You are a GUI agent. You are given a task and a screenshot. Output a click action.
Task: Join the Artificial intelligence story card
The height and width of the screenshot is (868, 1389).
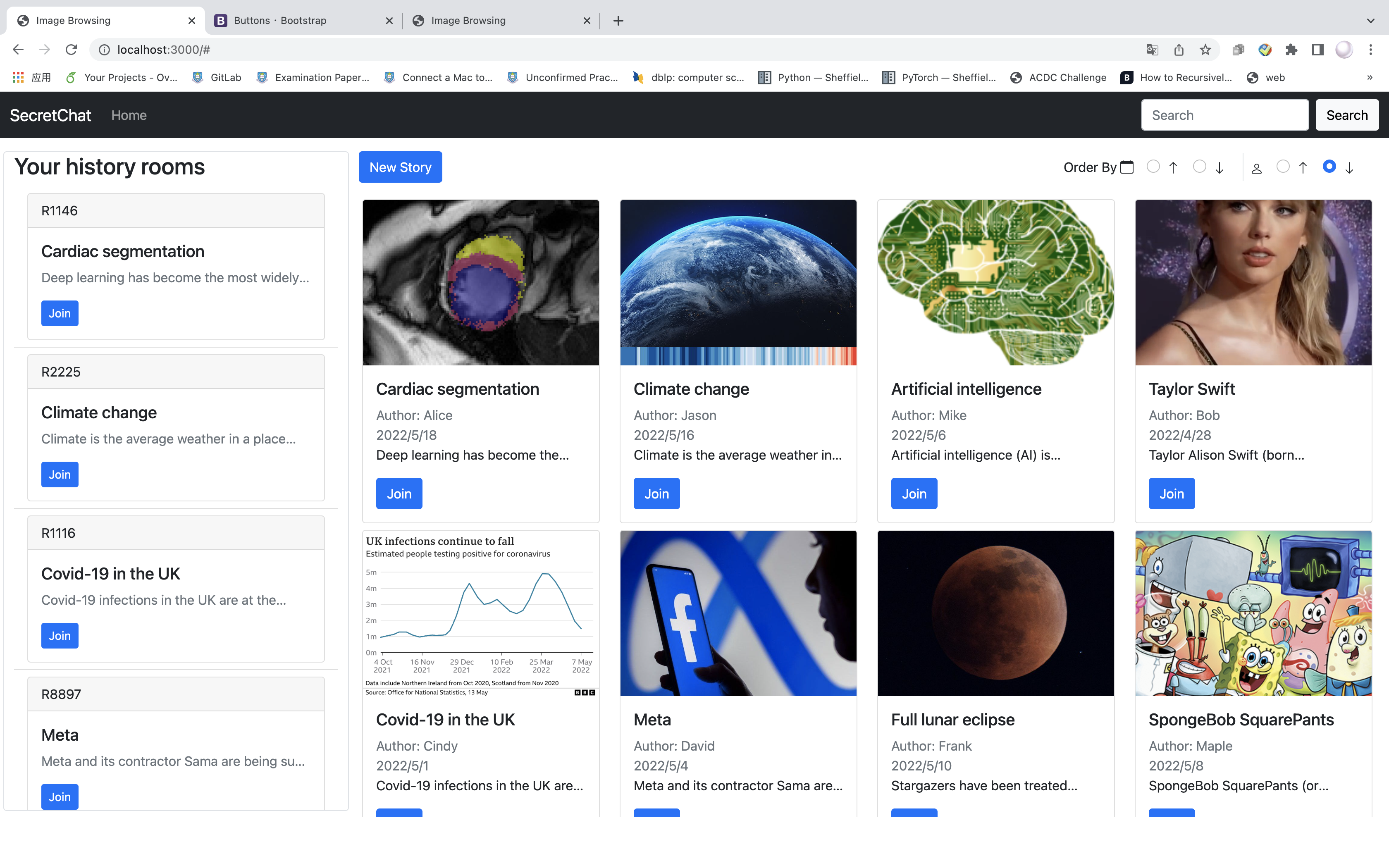[914, 494]
